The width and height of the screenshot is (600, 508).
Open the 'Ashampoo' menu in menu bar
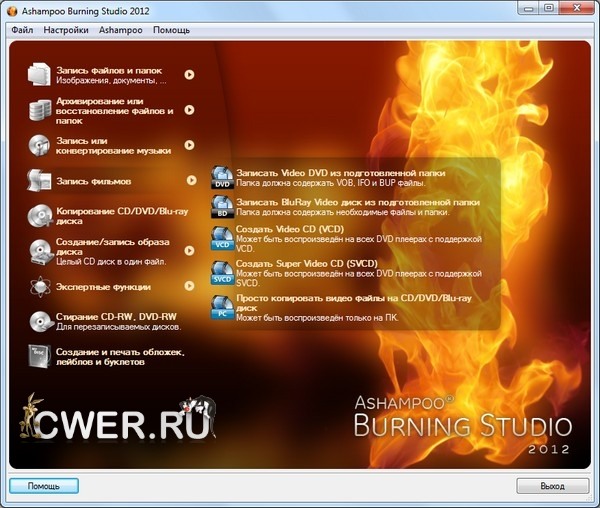(121, 30)
